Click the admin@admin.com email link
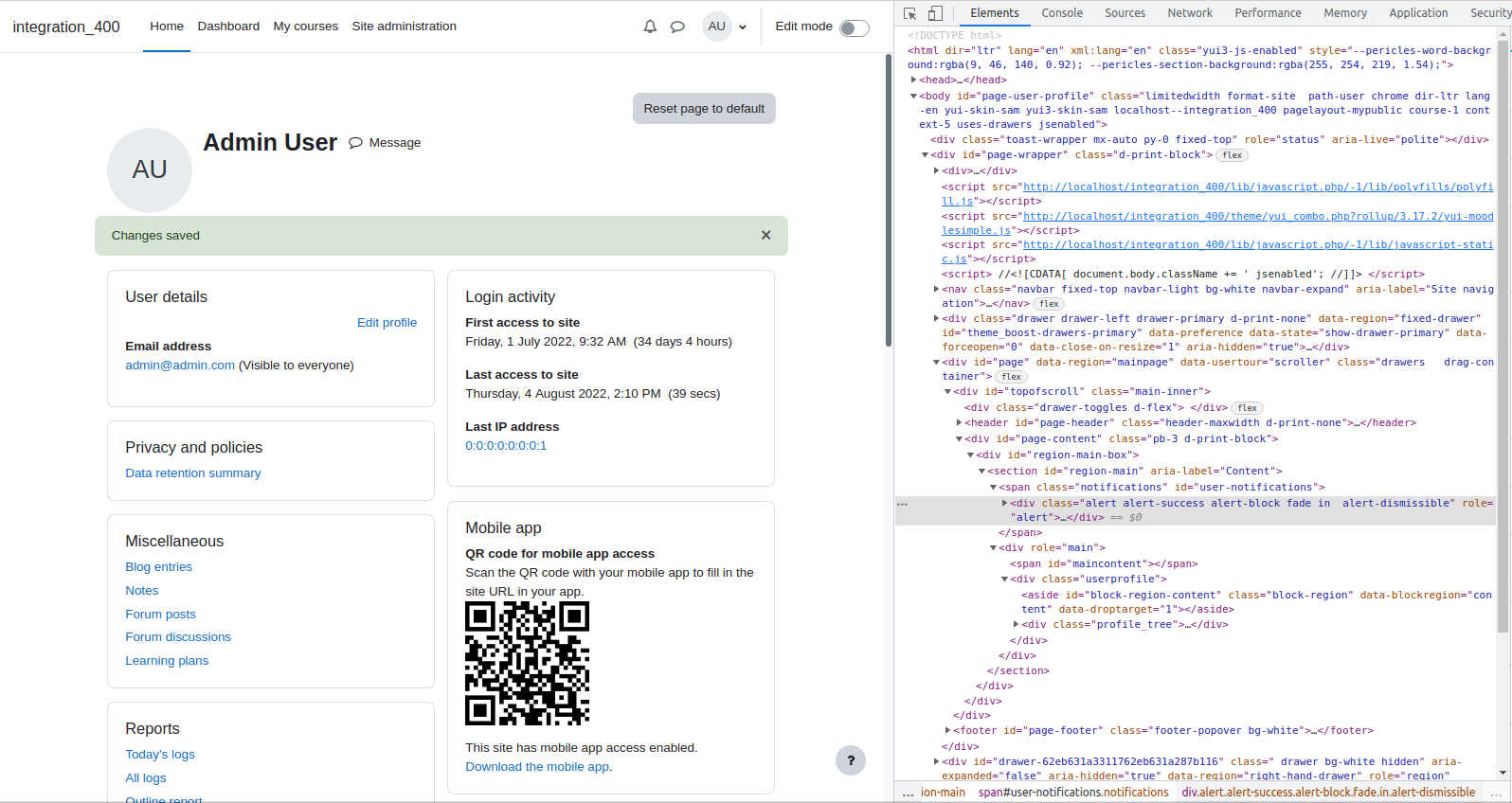The height and width of the screenshot is (803, 1512). tap(180, 366)
